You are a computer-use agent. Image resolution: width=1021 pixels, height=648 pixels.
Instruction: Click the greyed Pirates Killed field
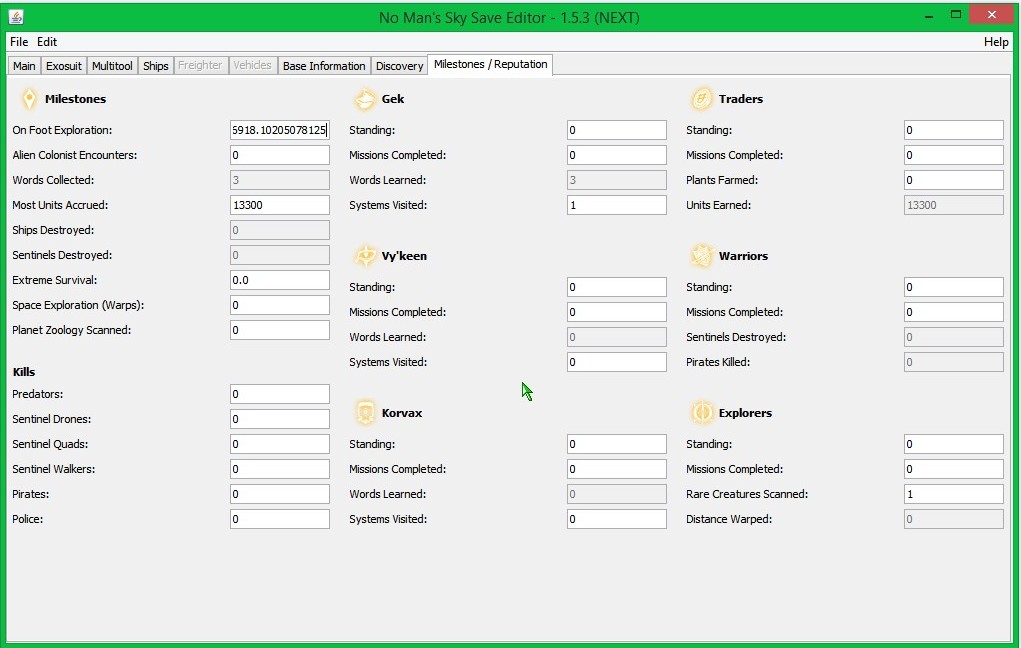click(x=954, y=362)
